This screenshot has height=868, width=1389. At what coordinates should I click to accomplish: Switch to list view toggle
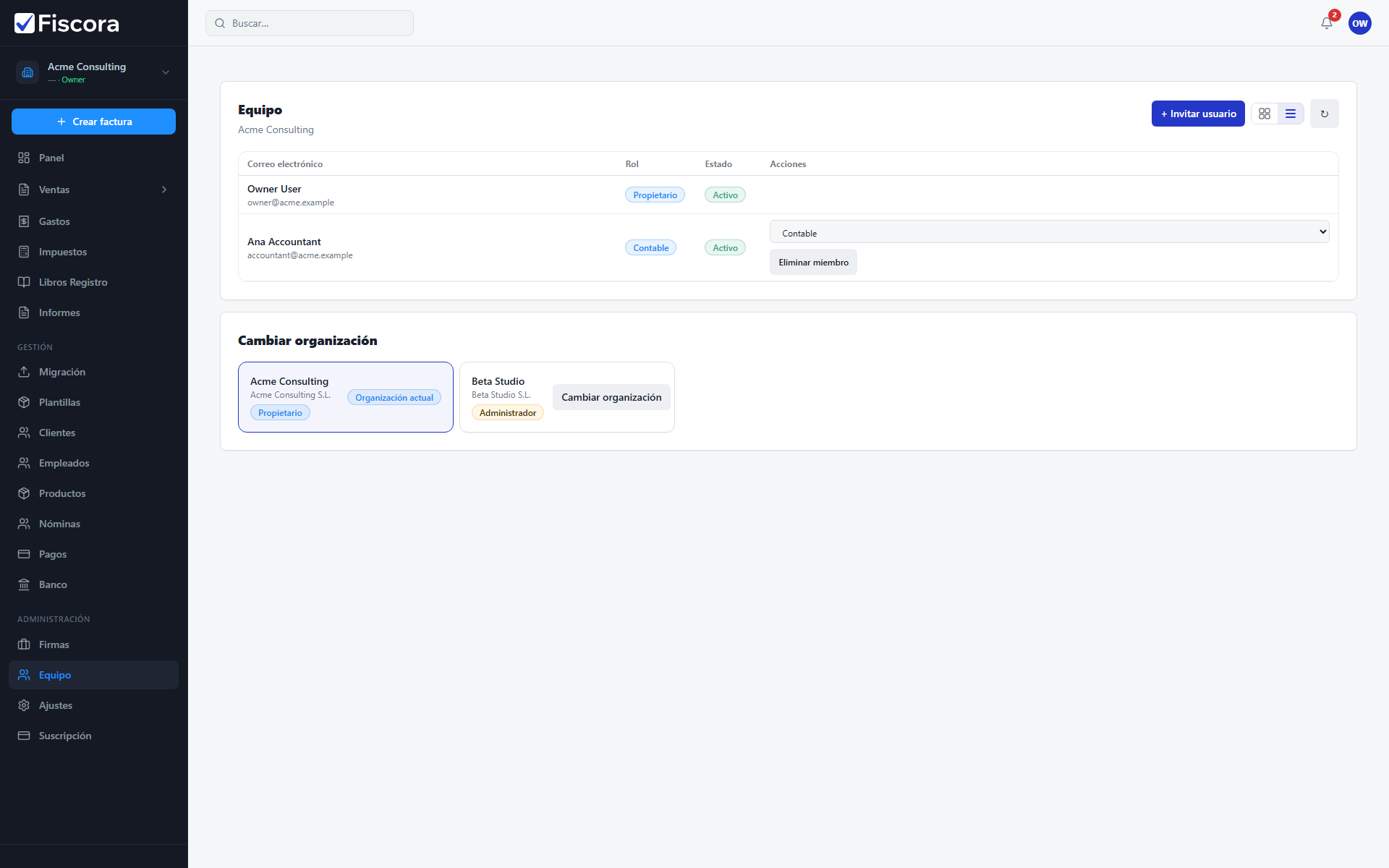click(x=1291, y=114)
